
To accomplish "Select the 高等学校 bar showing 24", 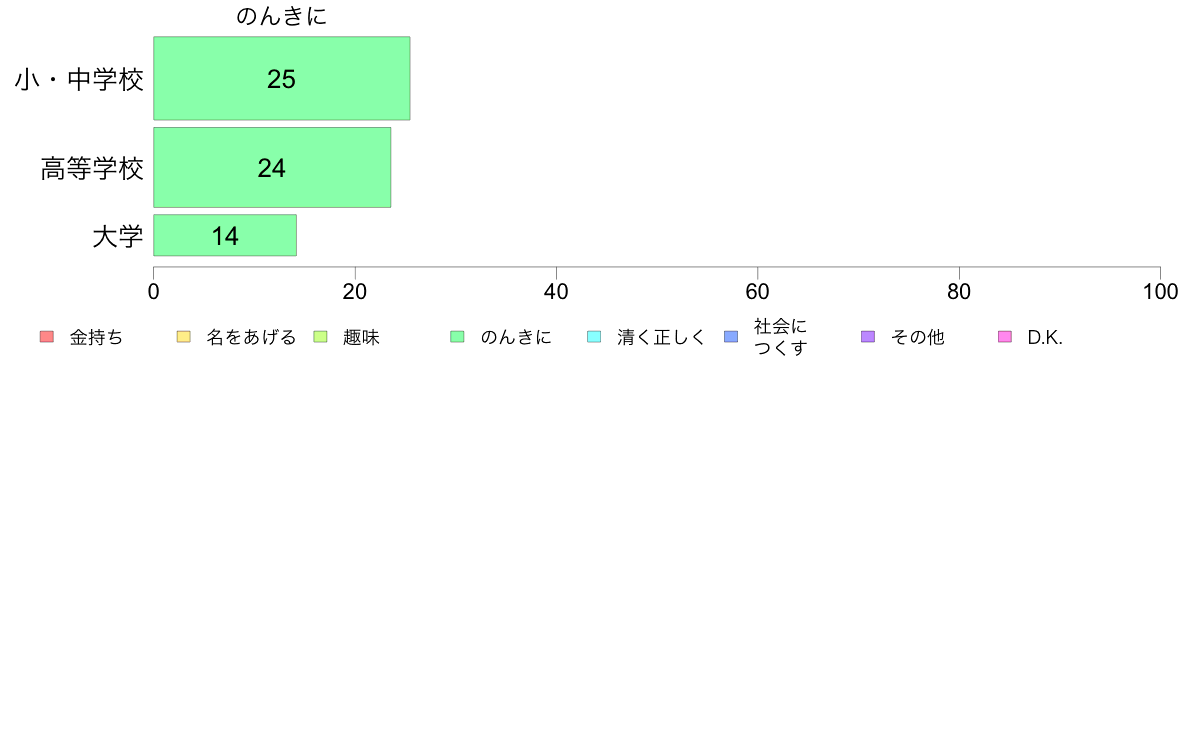I will pos(272,168).
